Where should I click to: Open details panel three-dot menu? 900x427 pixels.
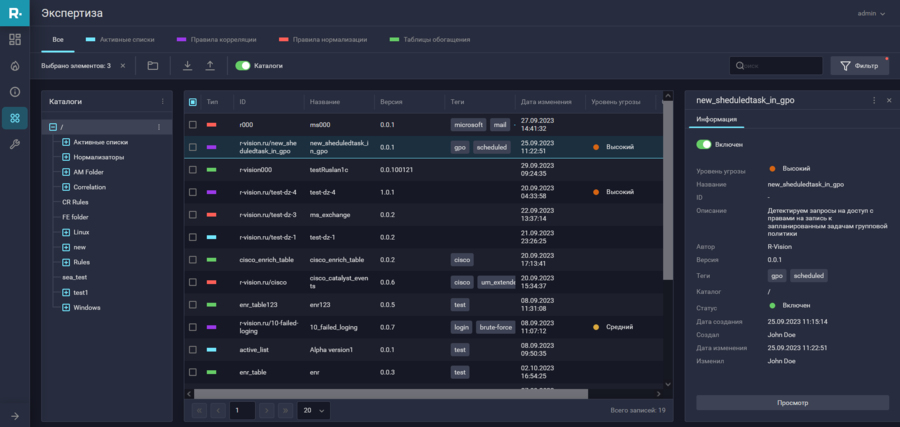point(874,100)
